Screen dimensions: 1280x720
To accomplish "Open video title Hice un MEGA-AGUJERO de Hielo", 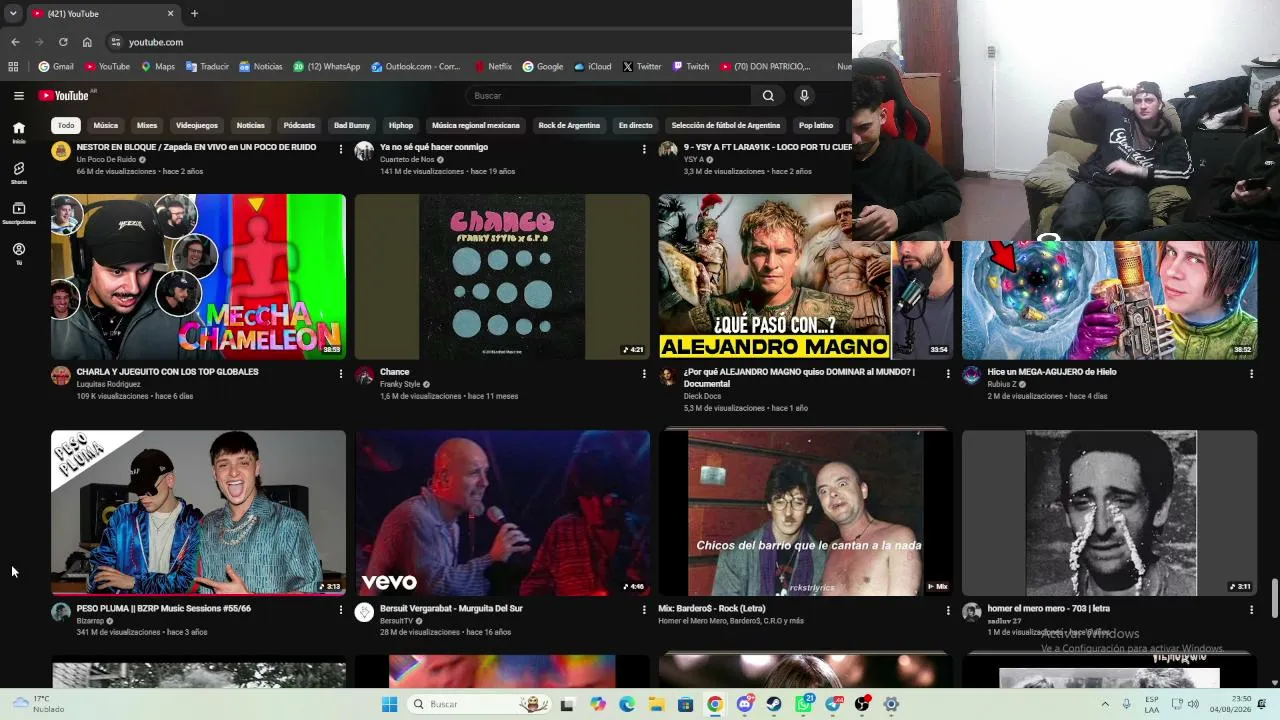I will [1052, 372].
